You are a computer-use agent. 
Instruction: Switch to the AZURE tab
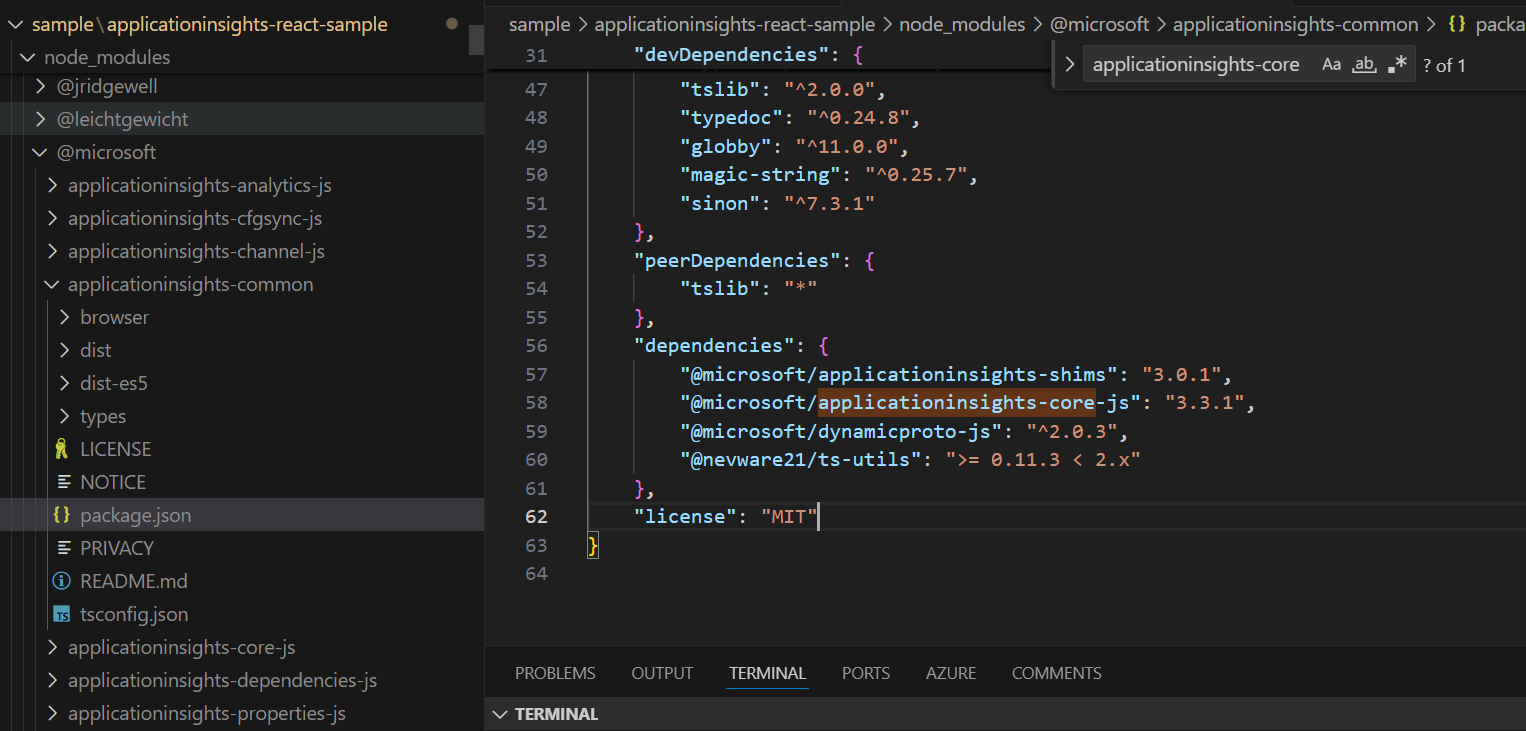click(x=951, y=673)
